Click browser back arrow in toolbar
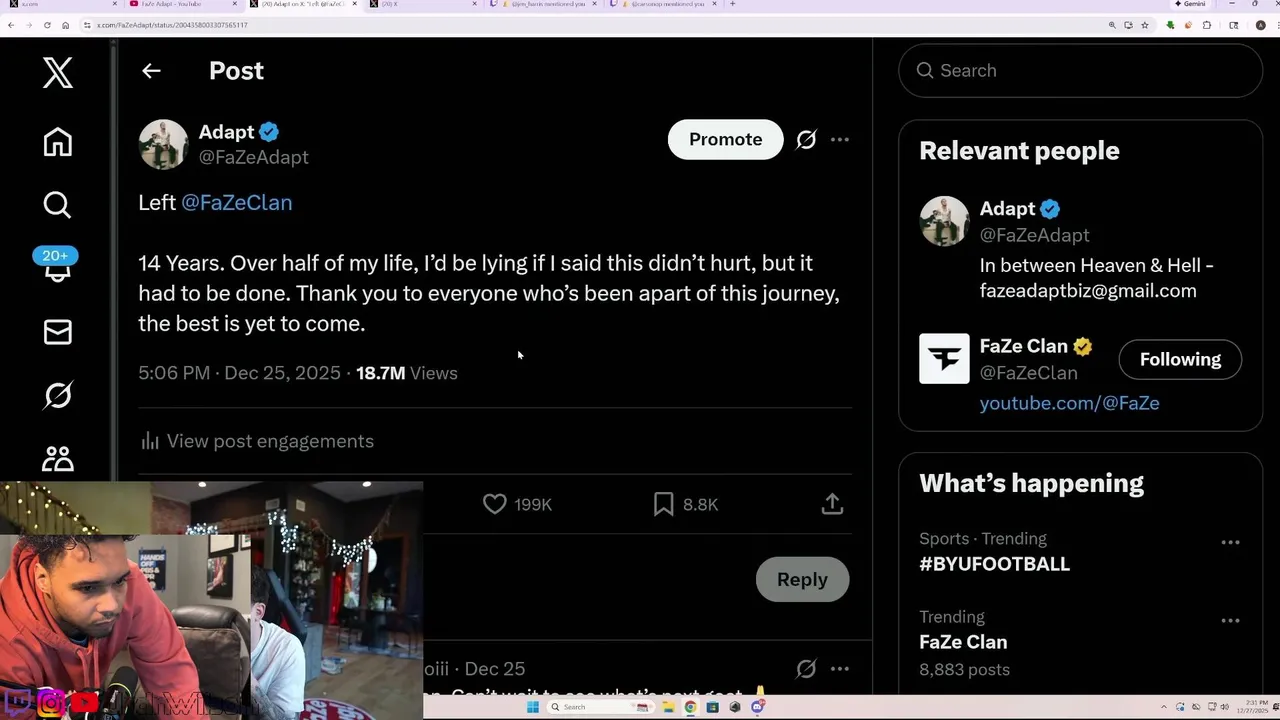Image resolution: width=1280 pixels, height=720 pixels. pyautogui.click(x=11, y=25)
